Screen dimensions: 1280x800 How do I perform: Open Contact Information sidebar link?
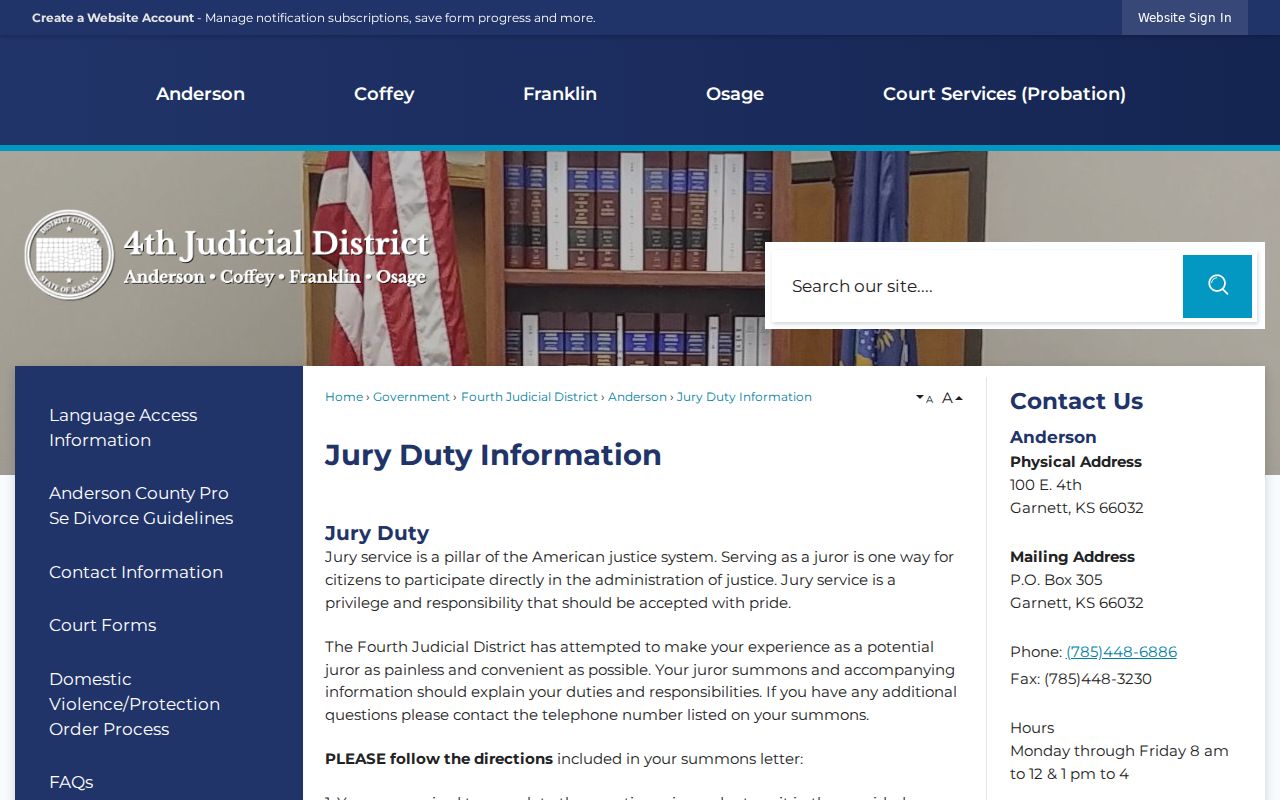click(136, 572)
